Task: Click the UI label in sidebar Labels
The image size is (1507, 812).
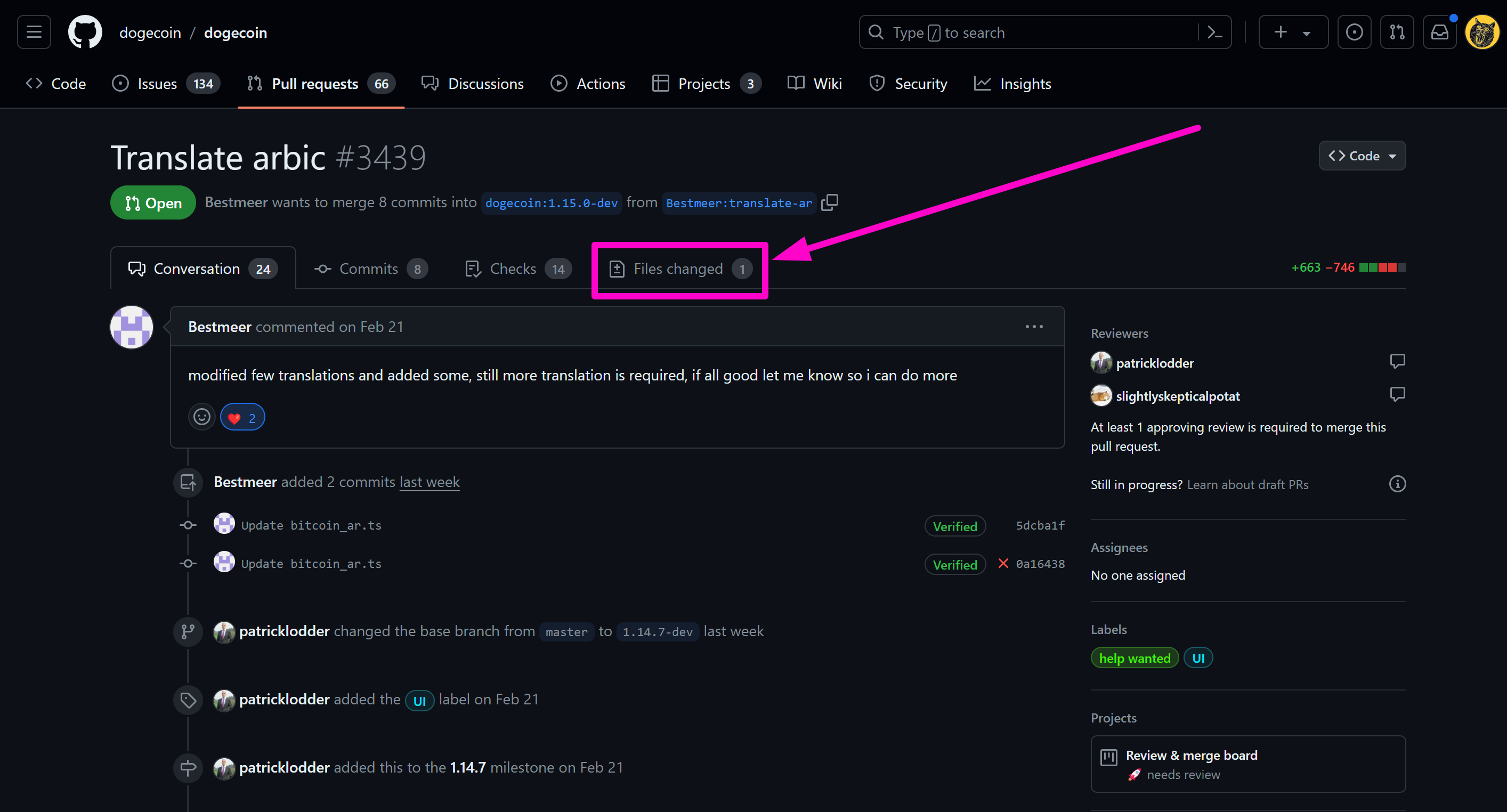Action: 1197,658
